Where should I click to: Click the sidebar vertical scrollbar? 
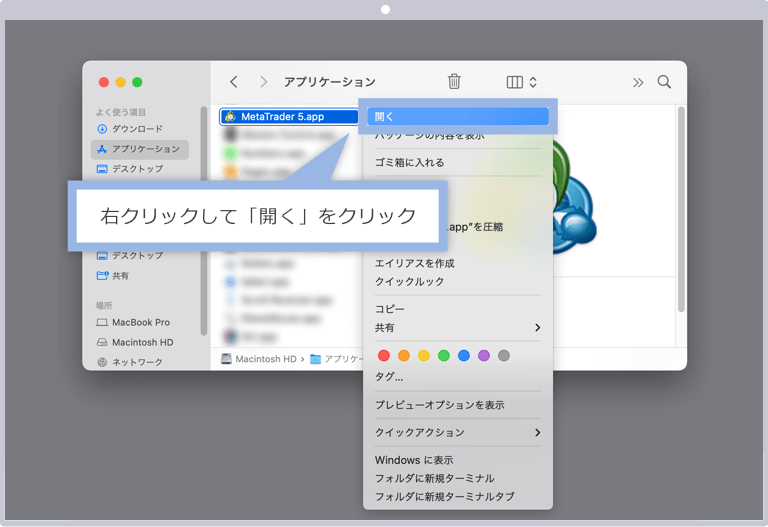204,220
